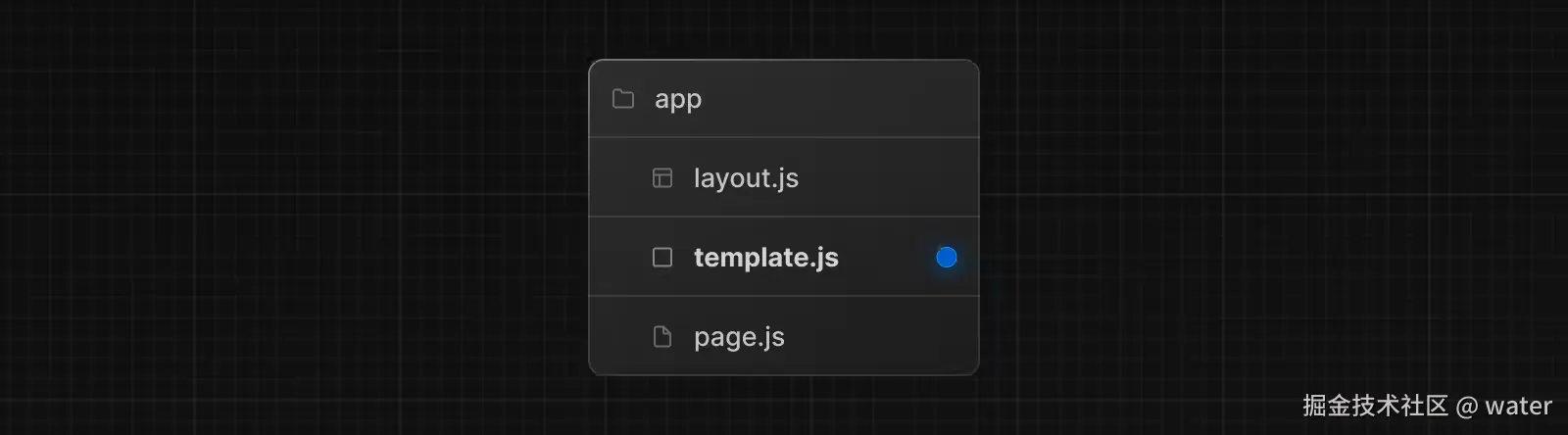The width and height of the screenshot is (1568, 435).
Task: Click empty space right of layout.js label
Action: click(x=882, y=178)
